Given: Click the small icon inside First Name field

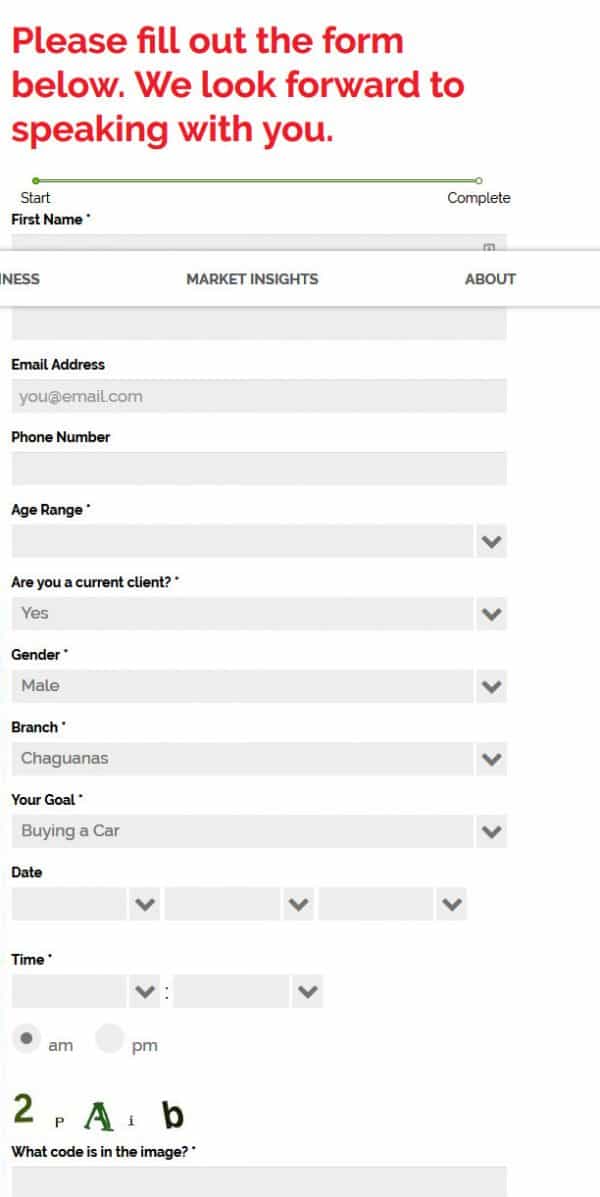Looking at the screenshot, I should coord(489,246).
